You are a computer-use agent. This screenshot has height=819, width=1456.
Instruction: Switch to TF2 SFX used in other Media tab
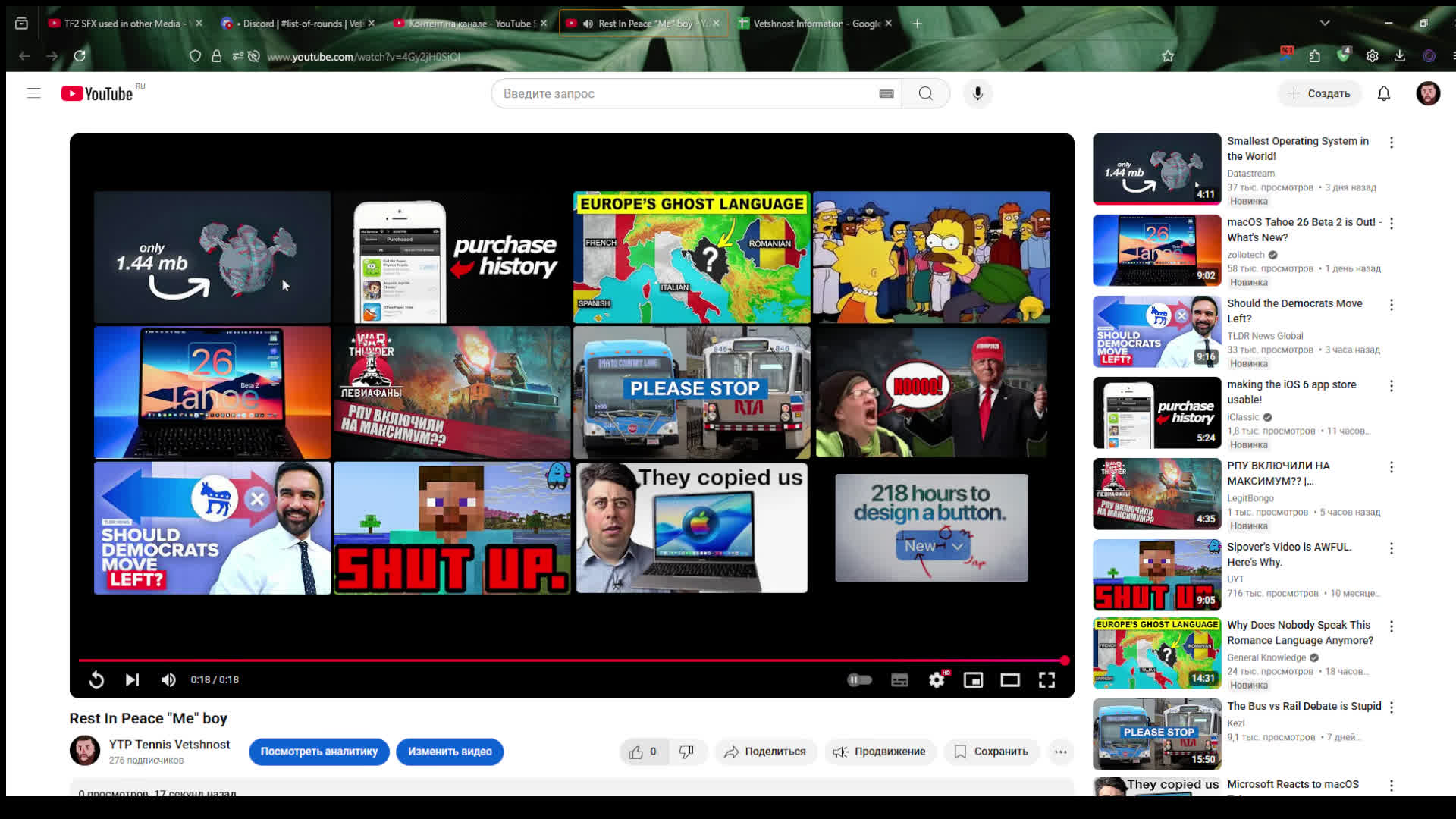click(125, 24)
